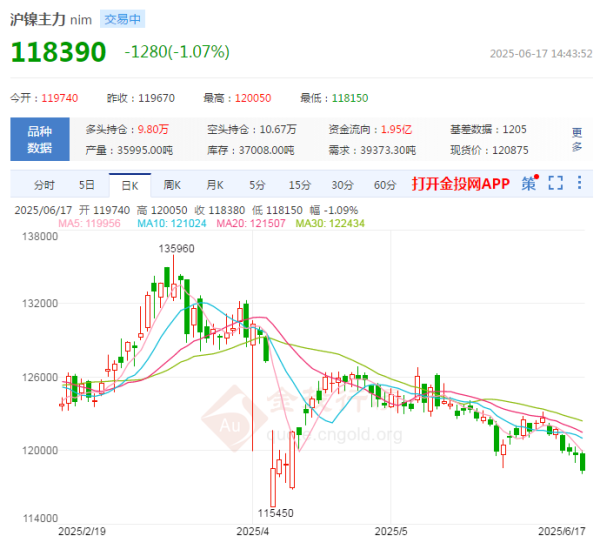Click the 135960 high price annotation
600x536 pixels.
click(176, 249)
